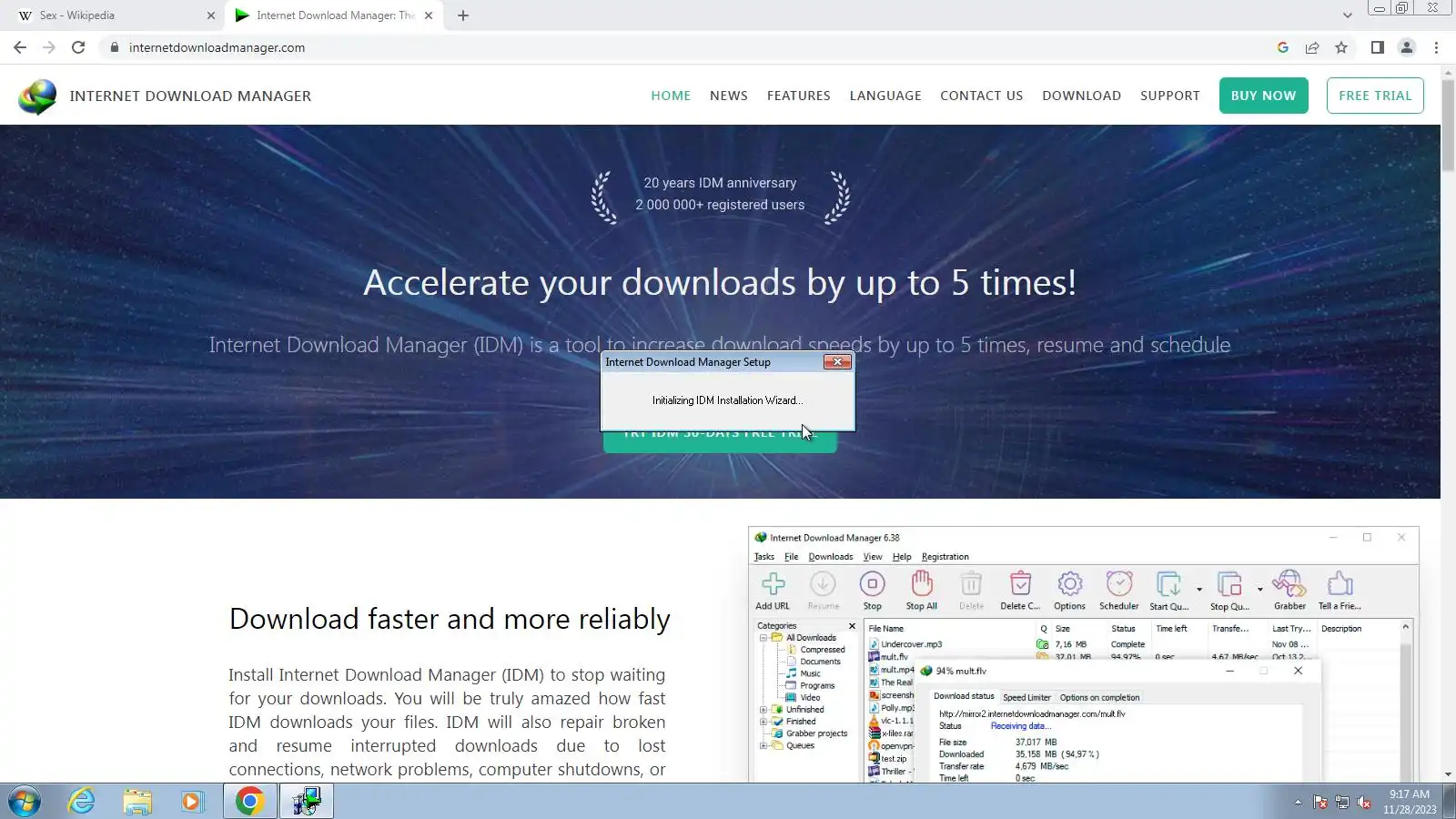
Task: Open the SUPPORT nav item
Action: 1170,96
